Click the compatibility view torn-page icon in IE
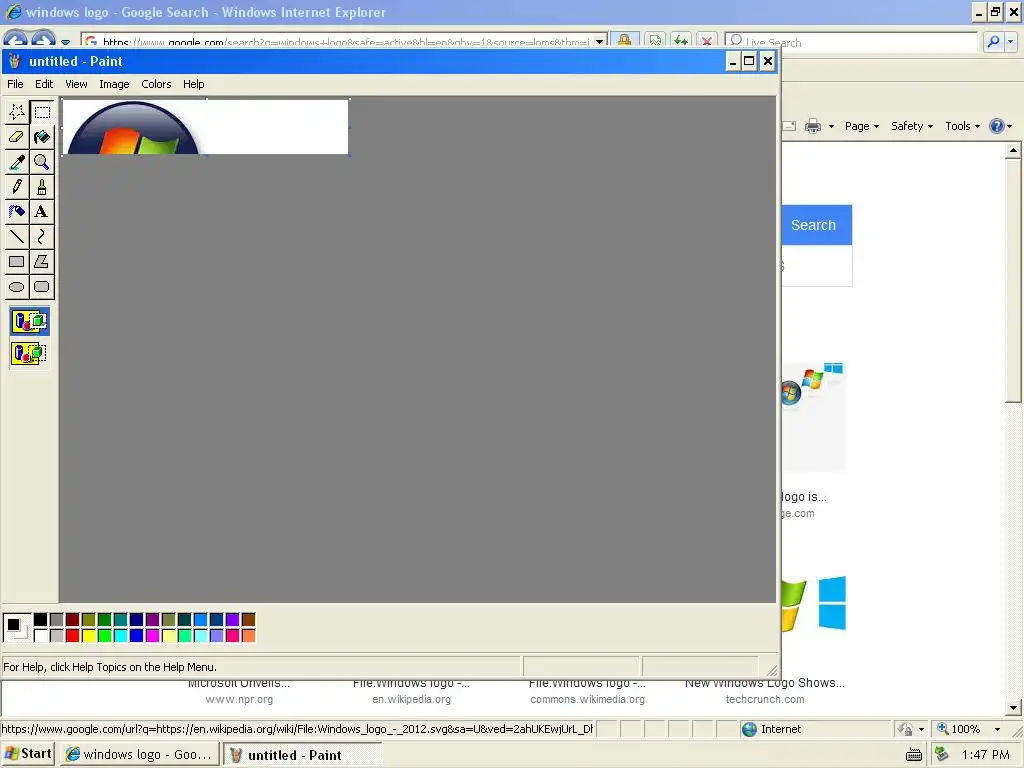This screenshot has width=1024, height=768. (x=655, y=41)
